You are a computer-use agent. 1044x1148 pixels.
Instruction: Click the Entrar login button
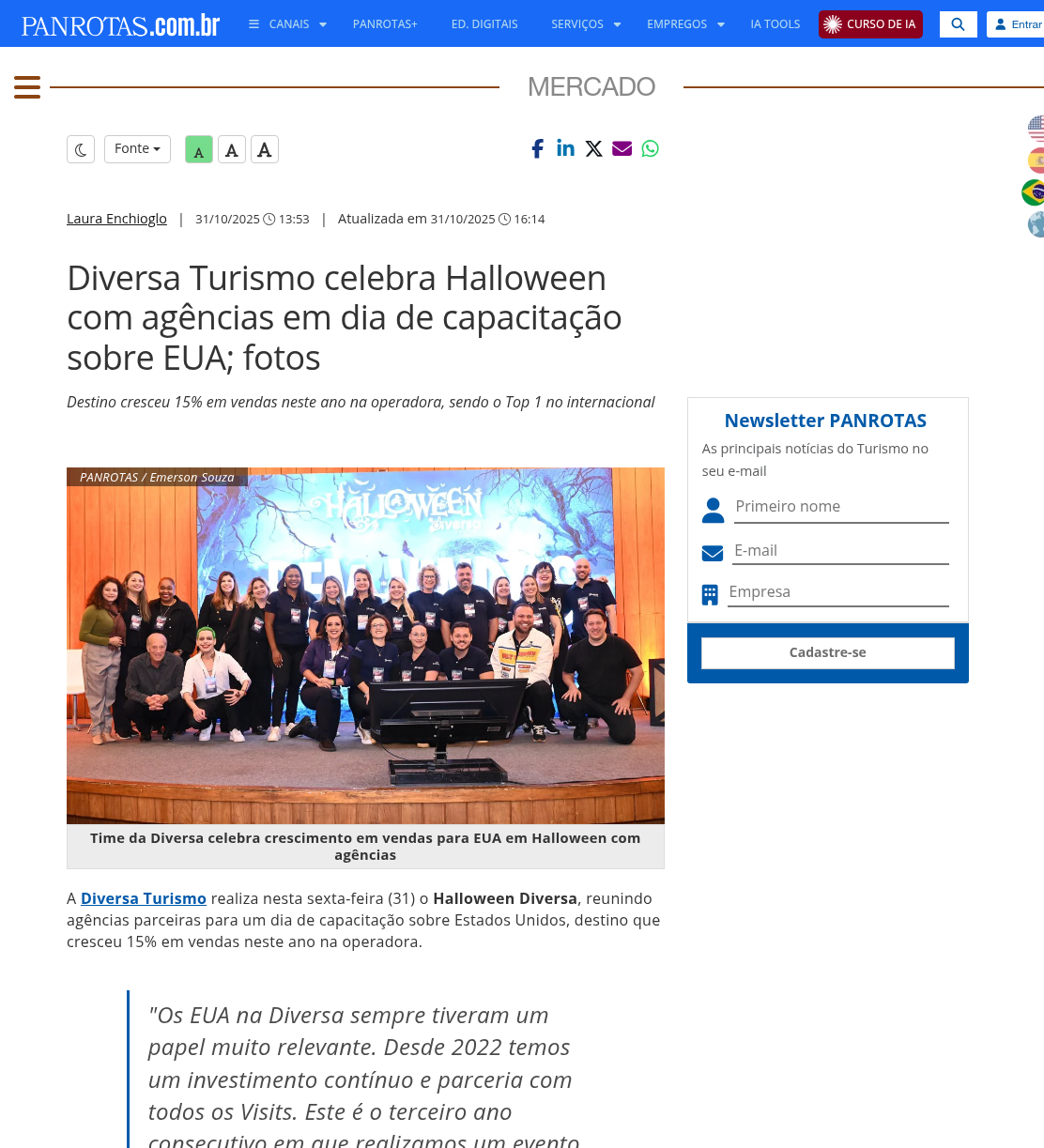1016,24
